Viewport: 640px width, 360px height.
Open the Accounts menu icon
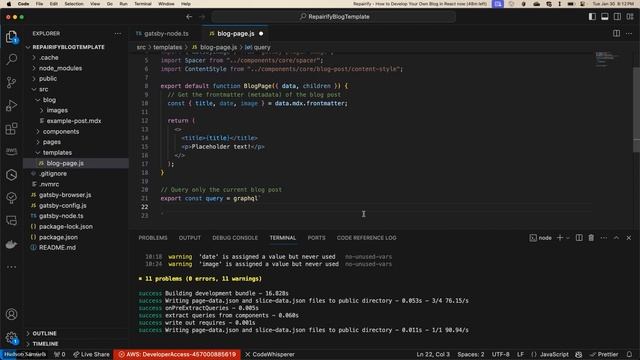click(x=11, y=314)
